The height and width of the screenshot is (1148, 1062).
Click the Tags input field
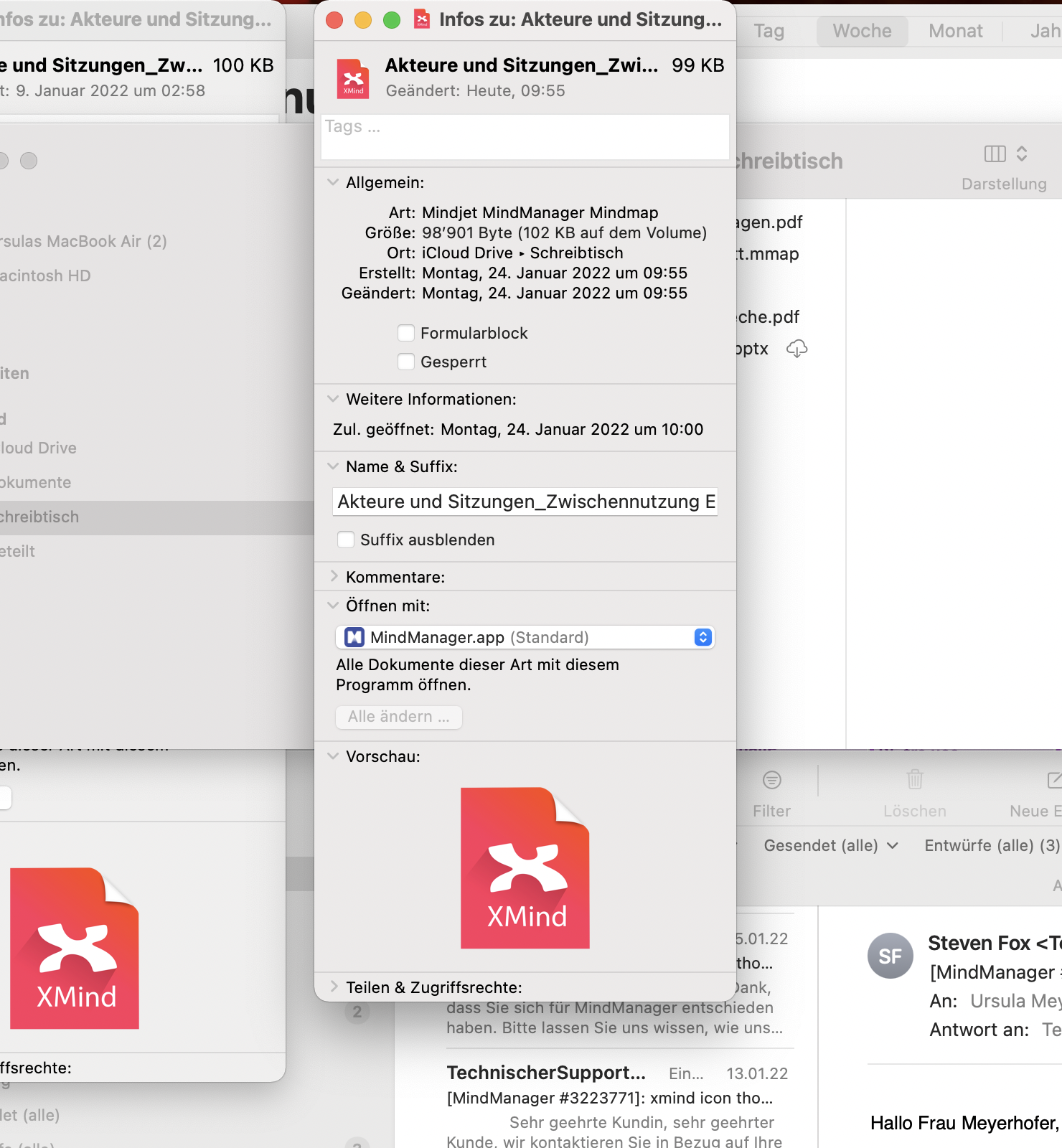(525, 136)
